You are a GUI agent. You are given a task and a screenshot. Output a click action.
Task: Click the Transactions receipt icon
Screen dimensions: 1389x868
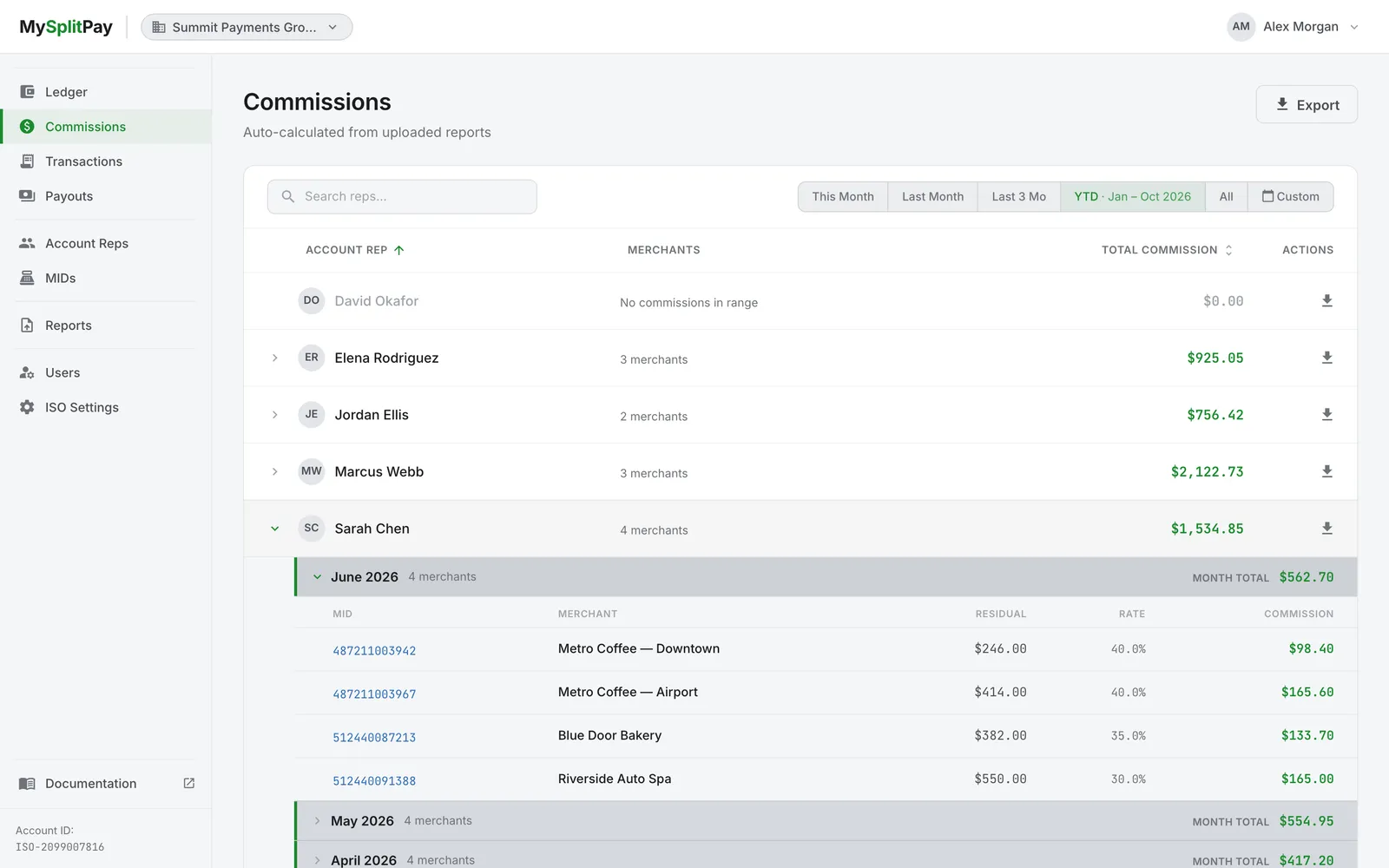click(x=27, y=161)
